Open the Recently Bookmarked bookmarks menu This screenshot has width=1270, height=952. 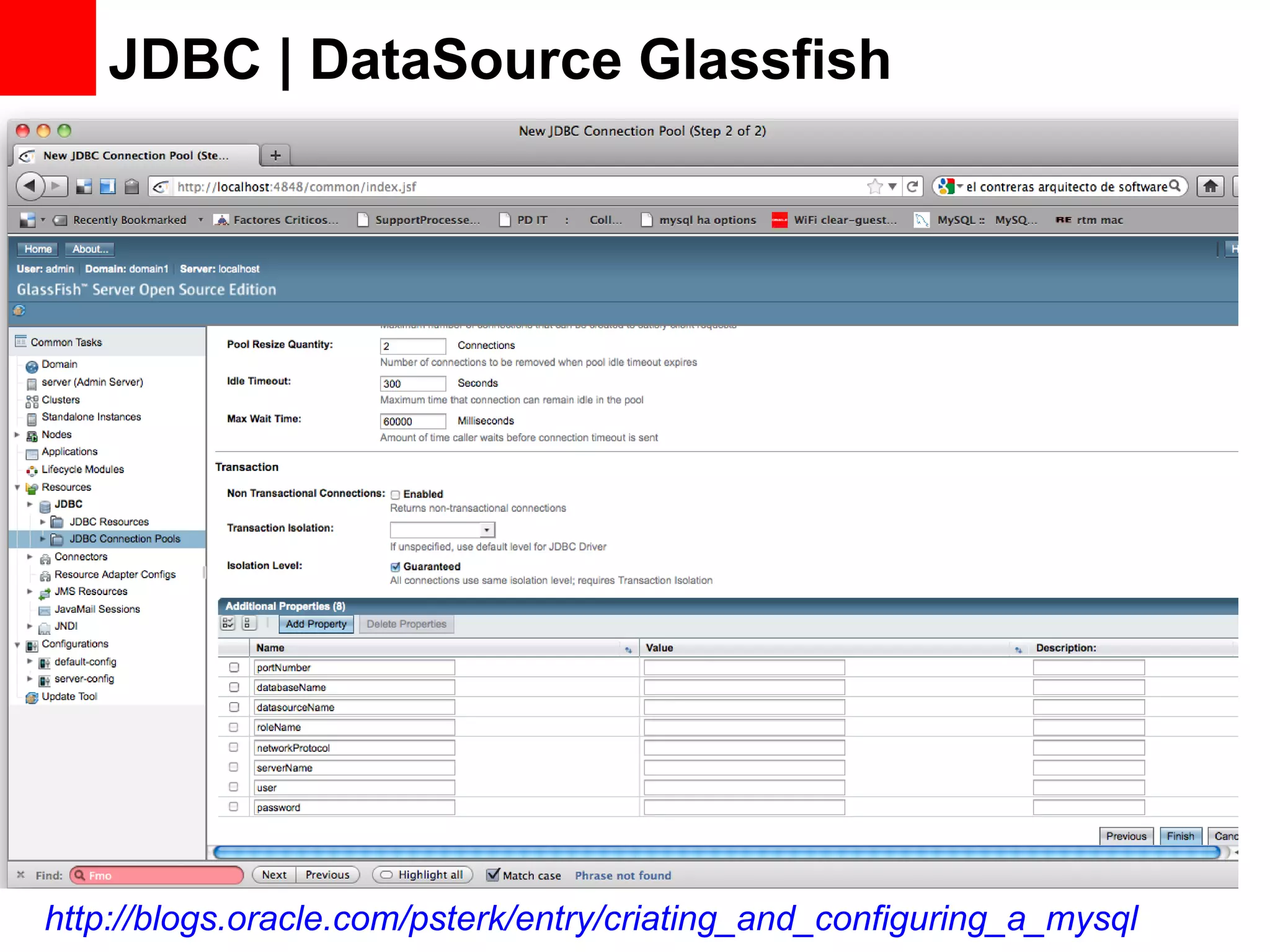click(129, 220)
